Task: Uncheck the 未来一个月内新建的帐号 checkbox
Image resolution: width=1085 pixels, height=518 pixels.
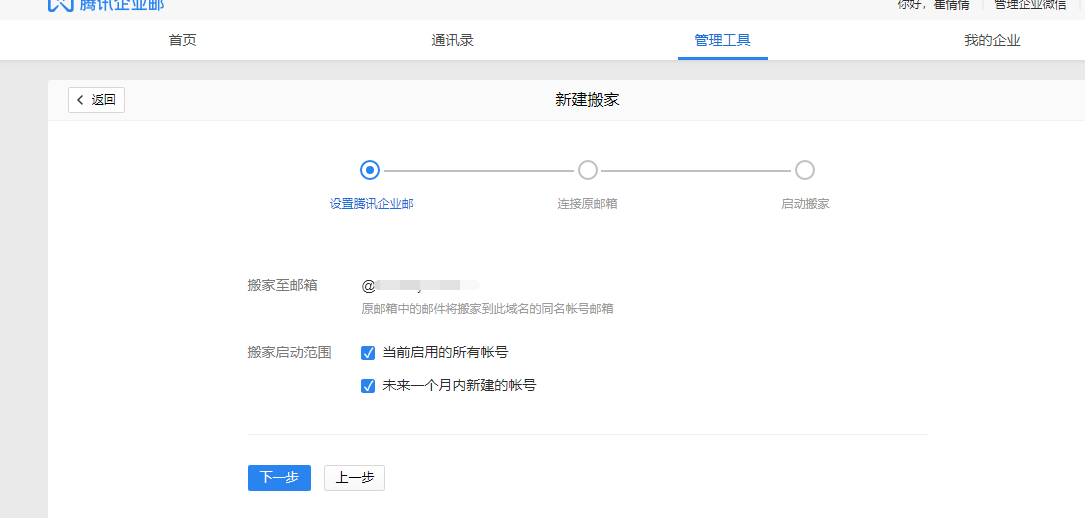Action: (x=368, y=385)
